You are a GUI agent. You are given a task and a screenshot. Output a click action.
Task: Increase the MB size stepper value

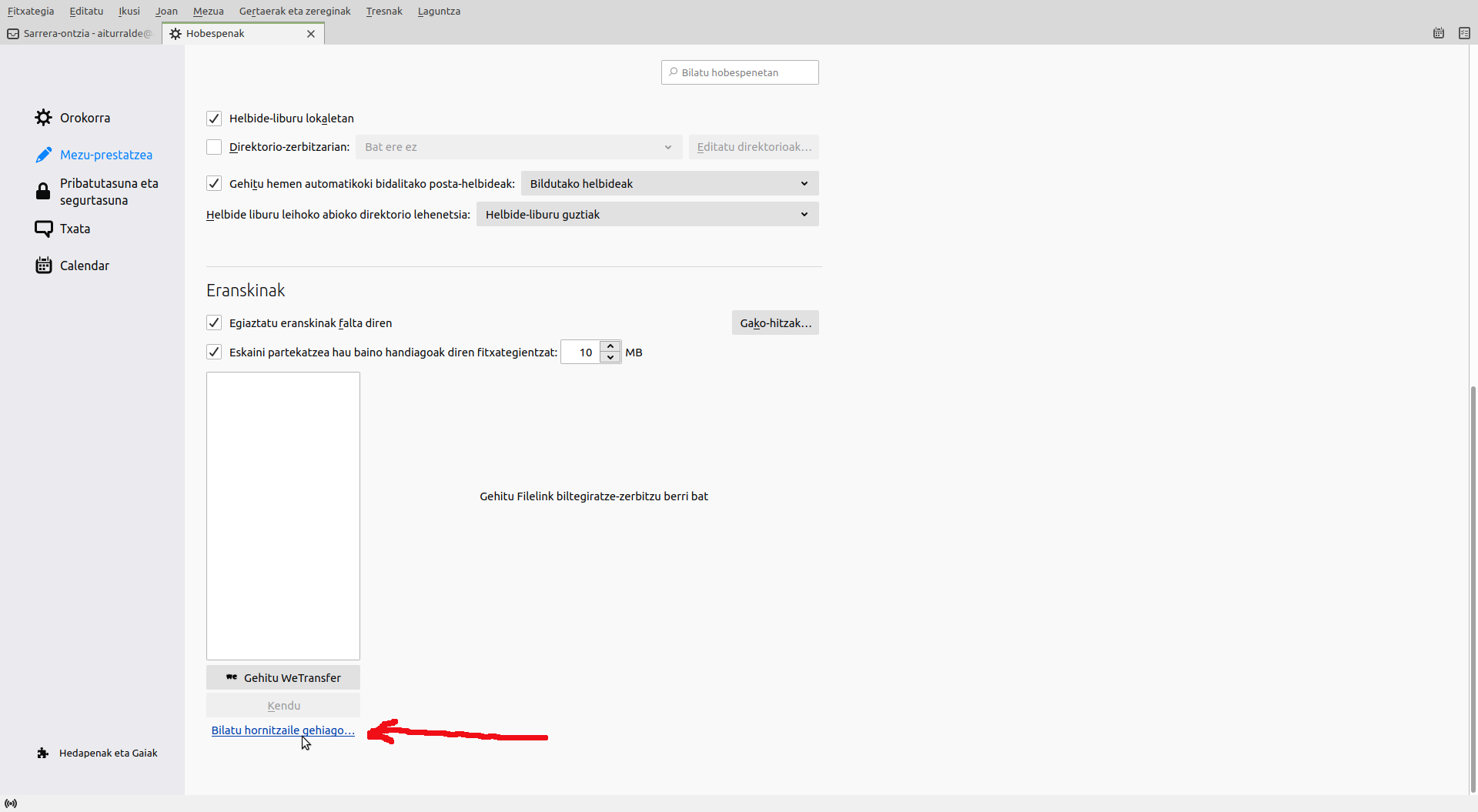point(610,346)
